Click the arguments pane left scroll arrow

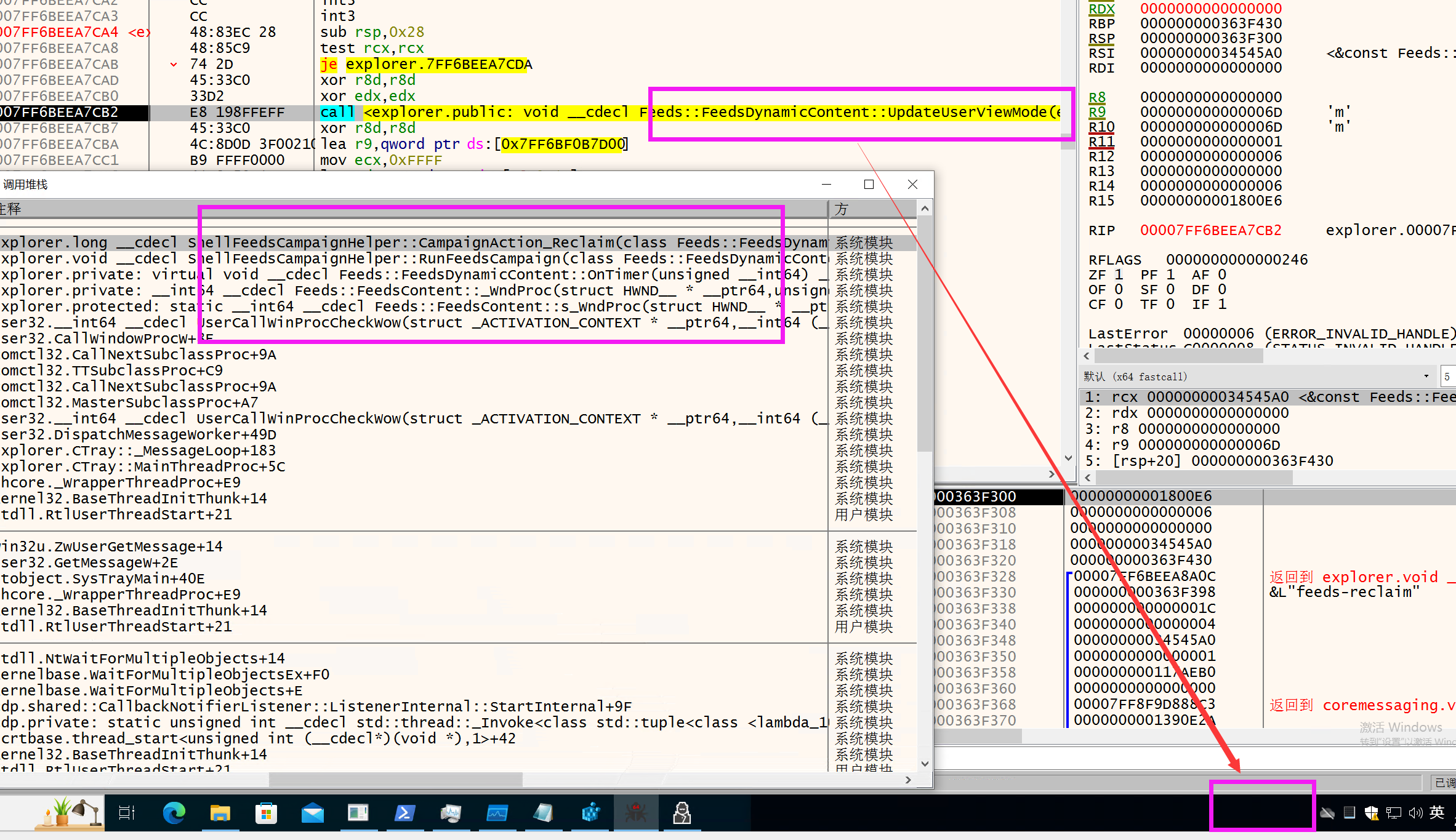pos(1087,478)
